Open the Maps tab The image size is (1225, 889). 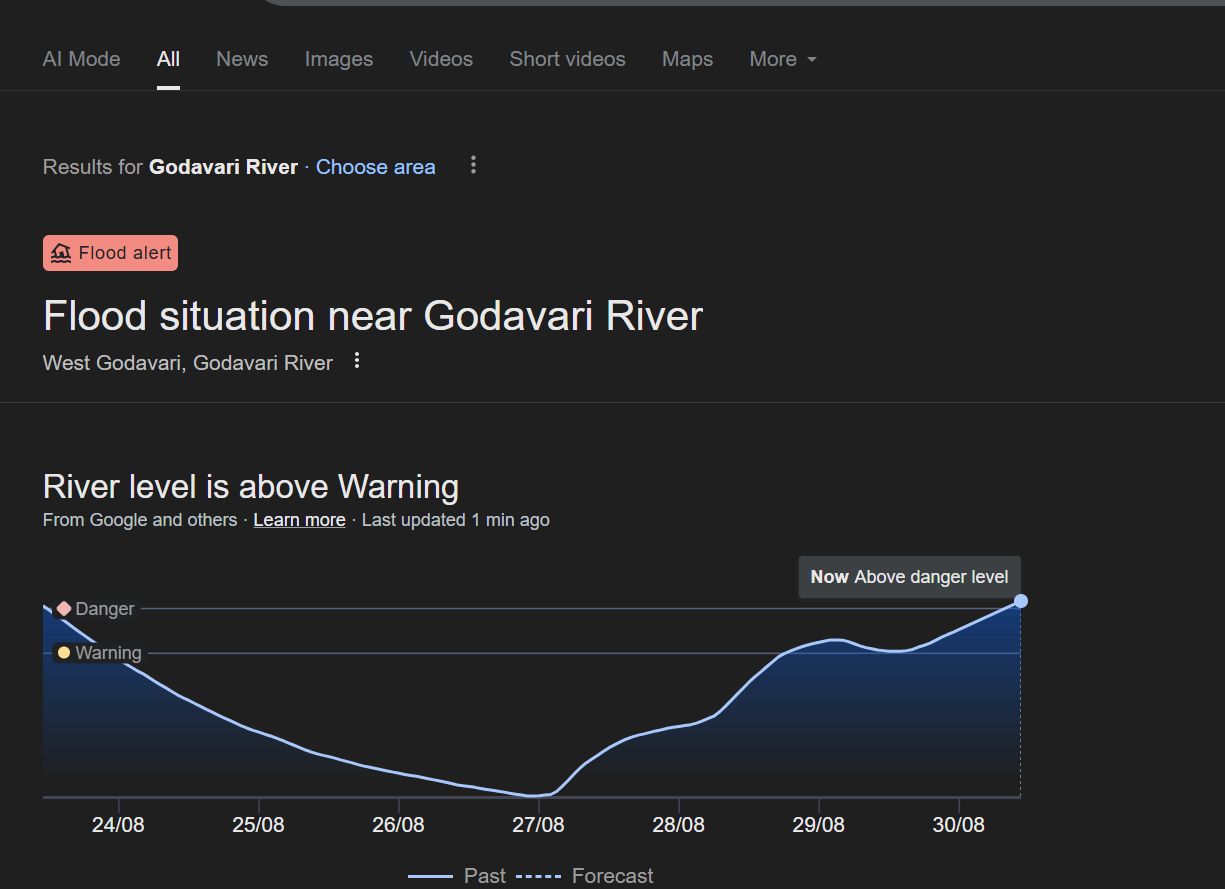click(687, 59)
